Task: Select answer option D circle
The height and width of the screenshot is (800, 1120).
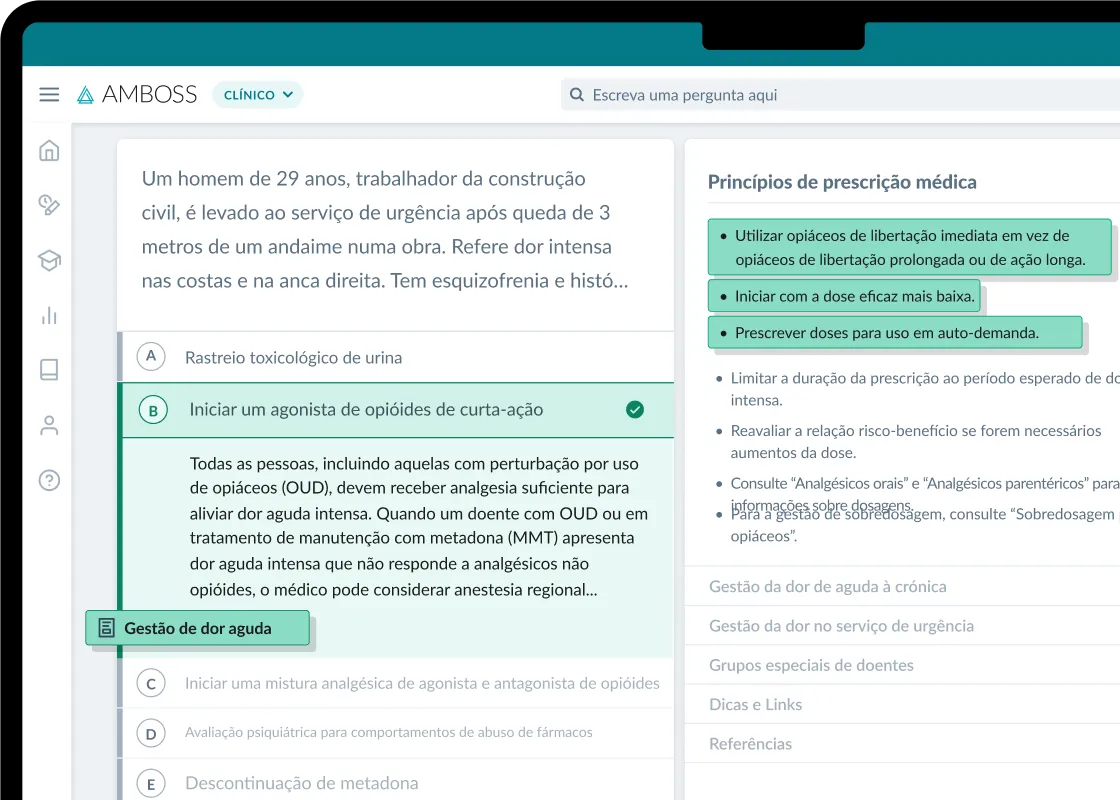Action: coord(151,733)
